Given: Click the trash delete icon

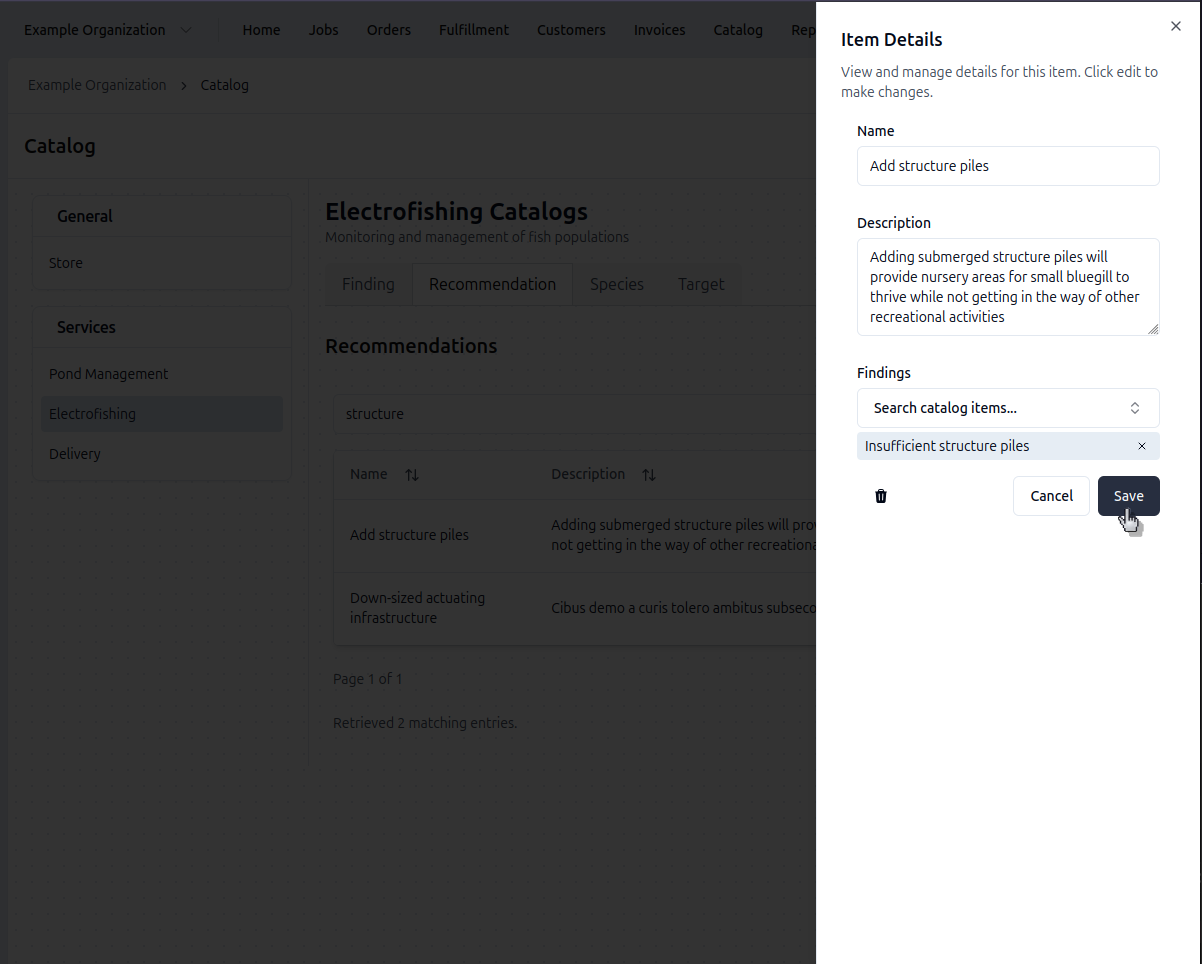Looking at the screenshot, I should tap(881, 496).
